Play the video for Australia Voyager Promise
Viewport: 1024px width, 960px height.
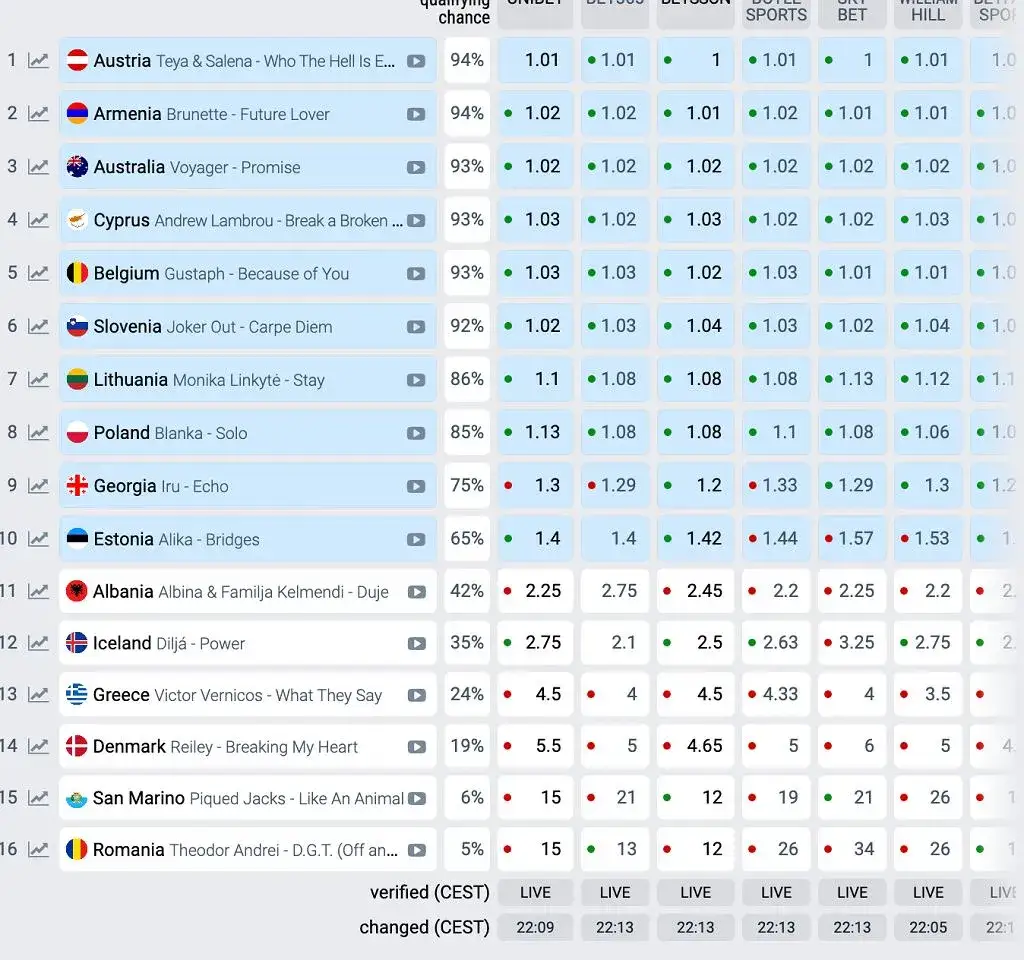(416, 167)
